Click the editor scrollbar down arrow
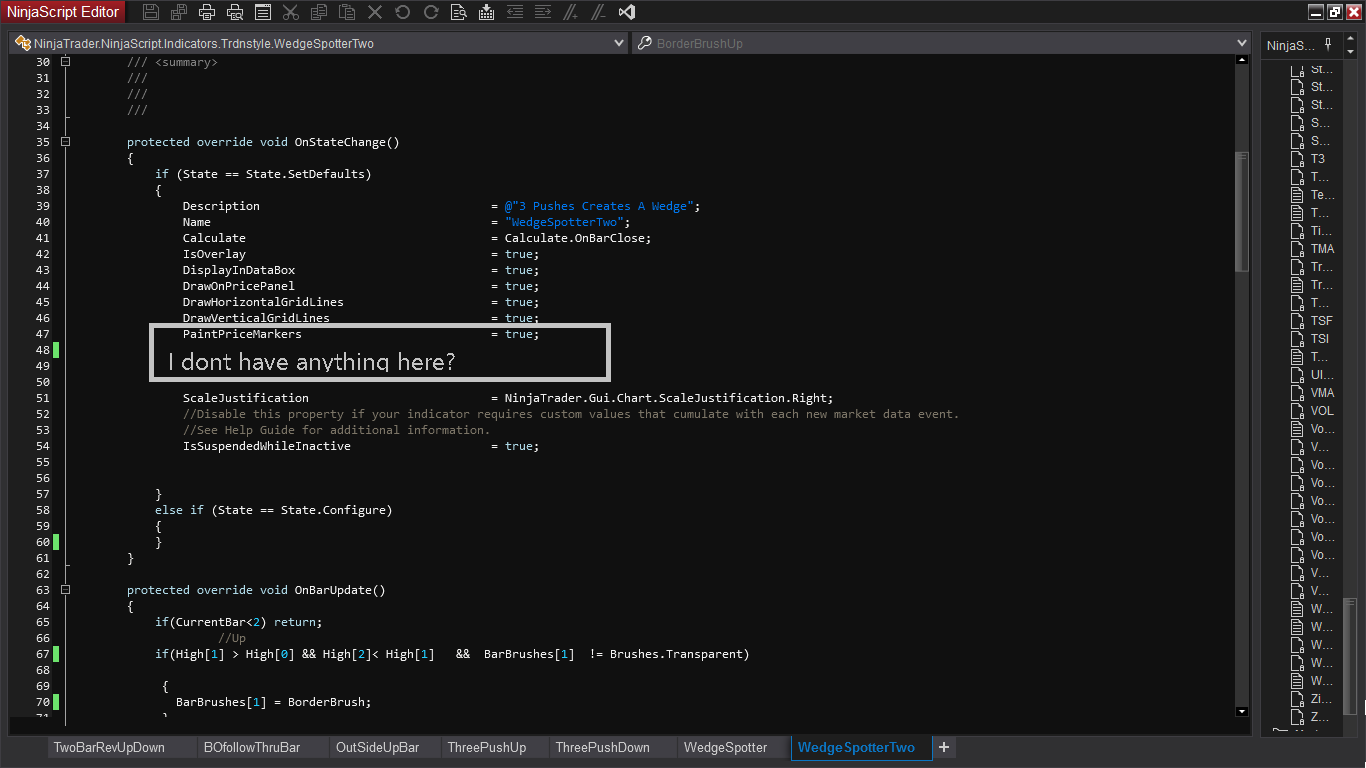 pos(1242,711)
